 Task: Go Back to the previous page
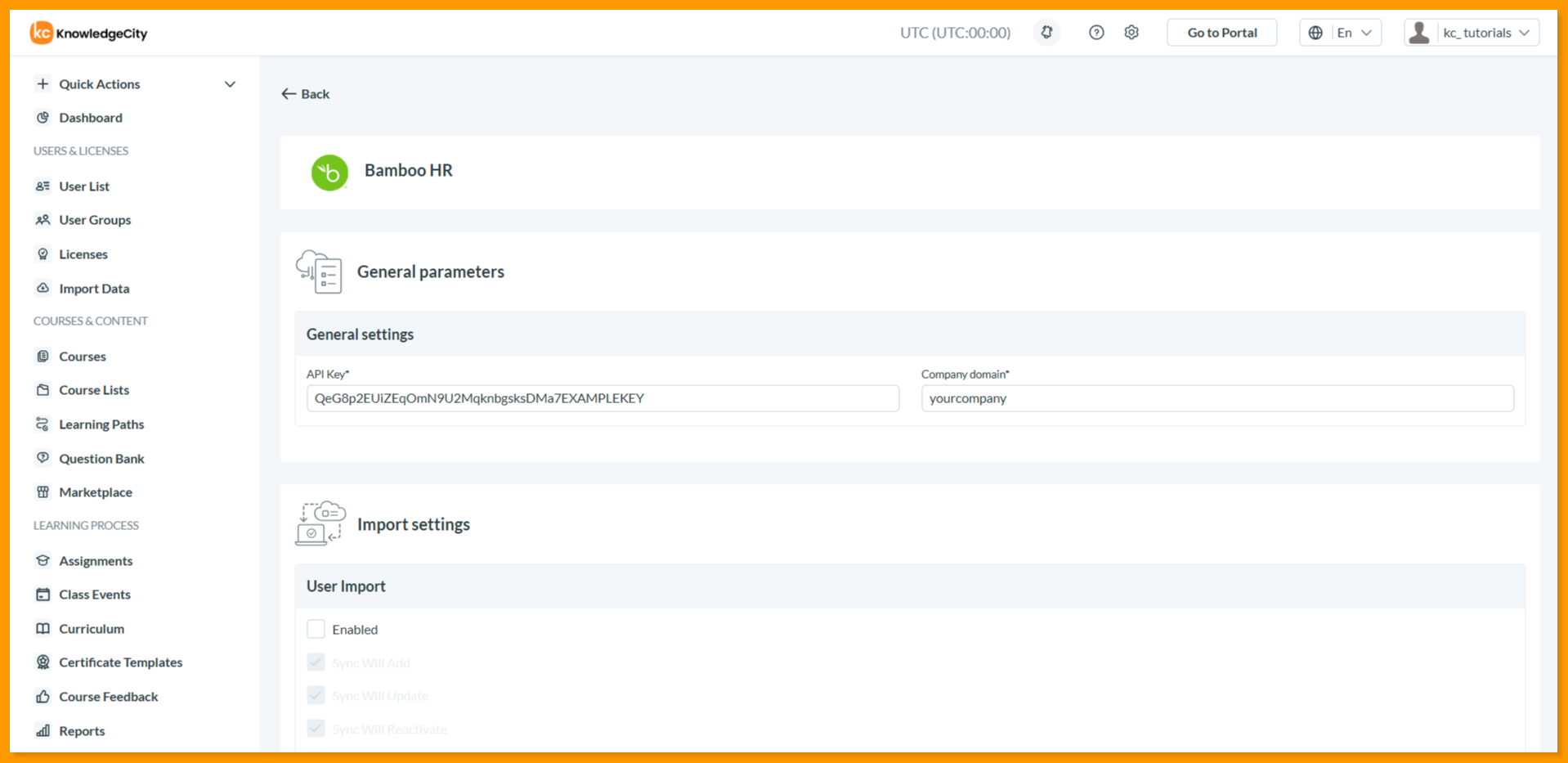point(306,94)
